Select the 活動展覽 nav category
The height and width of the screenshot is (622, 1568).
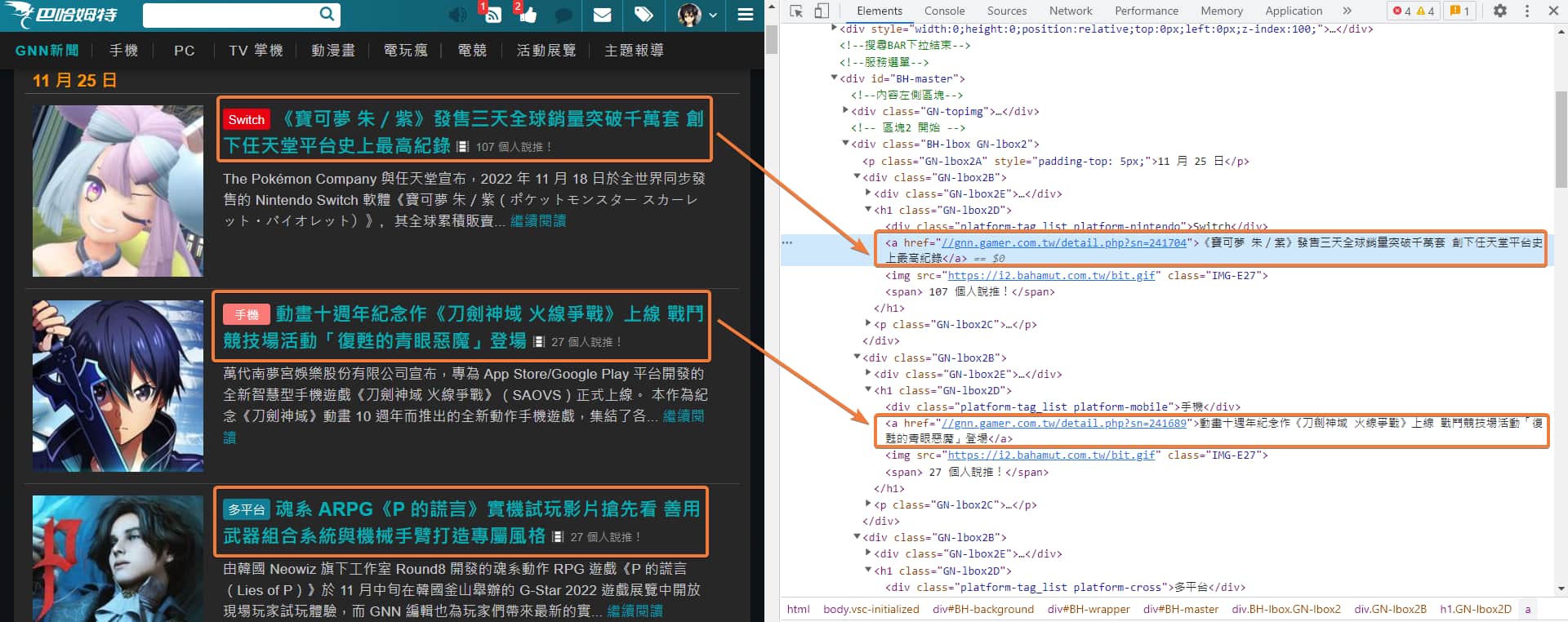tap(546, 51)
